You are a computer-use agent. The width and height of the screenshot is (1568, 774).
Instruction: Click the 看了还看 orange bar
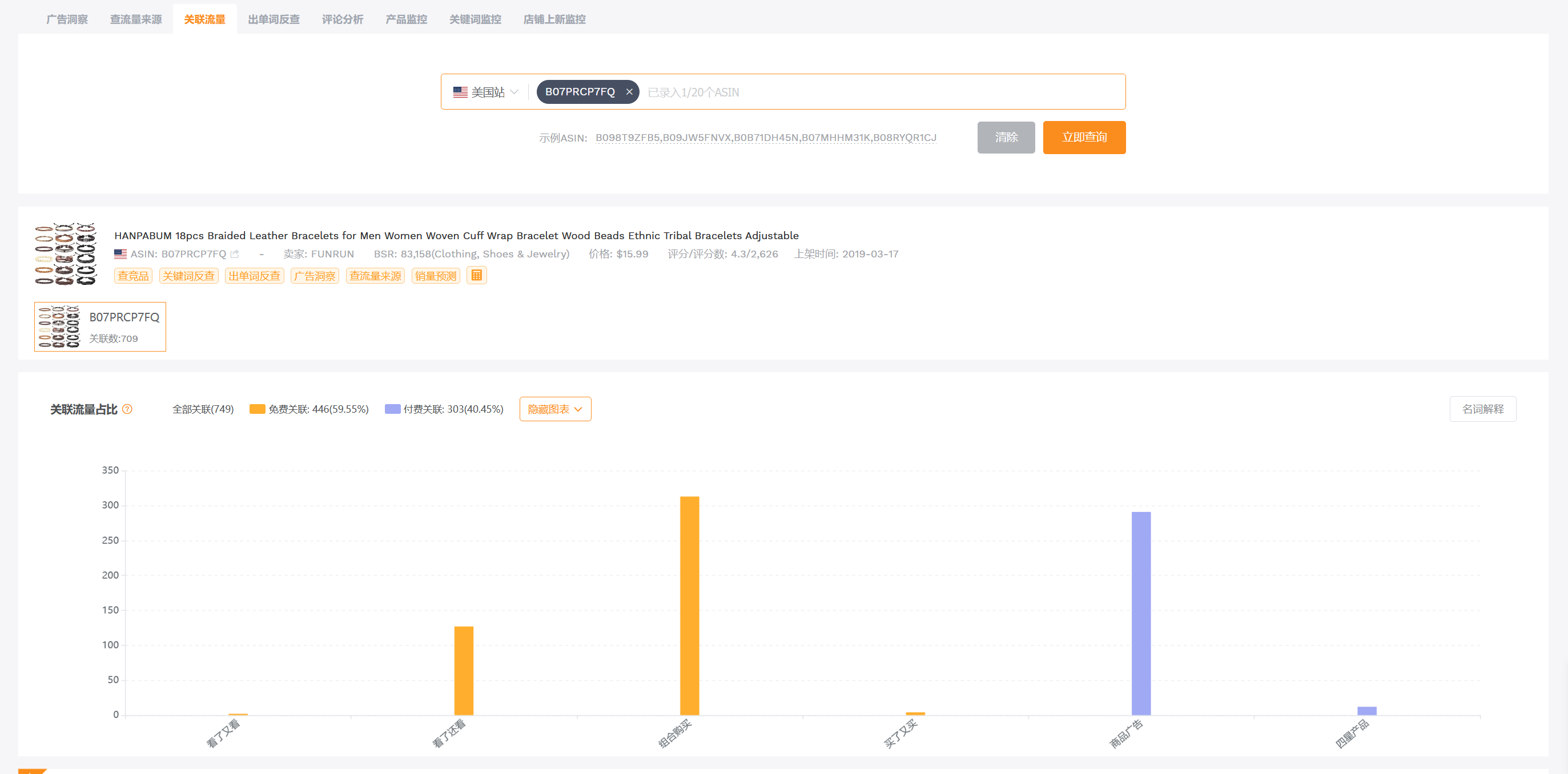[x=464, y=671]
